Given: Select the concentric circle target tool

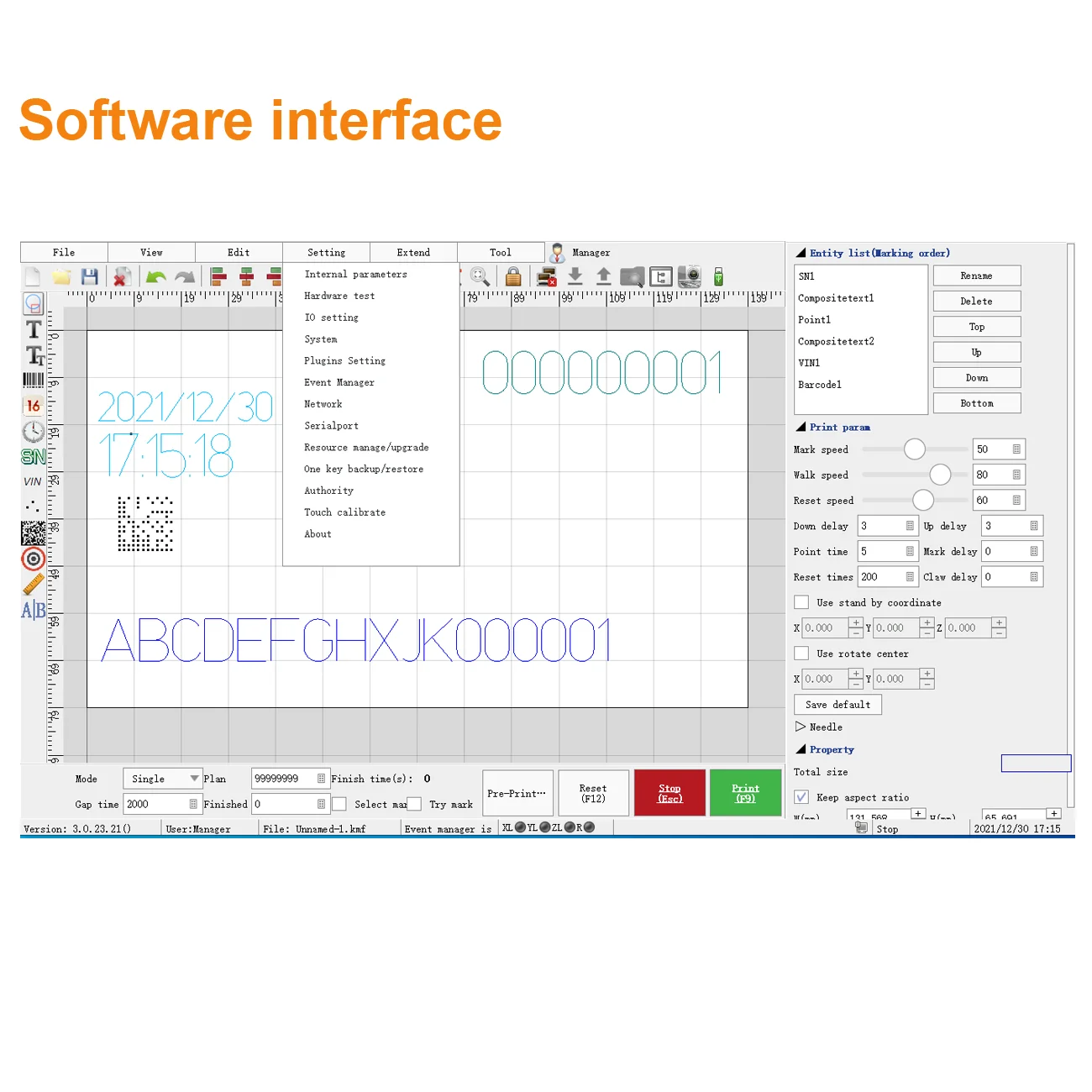Looking at the screenshot, I should click(x=34, y=559).
